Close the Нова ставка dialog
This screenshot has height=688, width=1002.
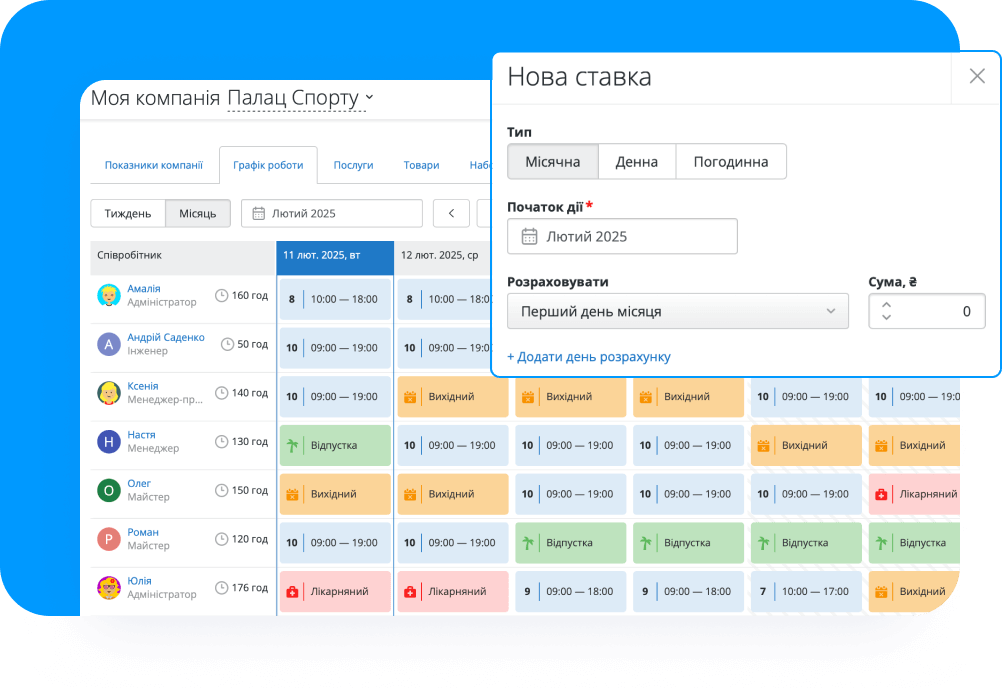click(x=976, y=77)
